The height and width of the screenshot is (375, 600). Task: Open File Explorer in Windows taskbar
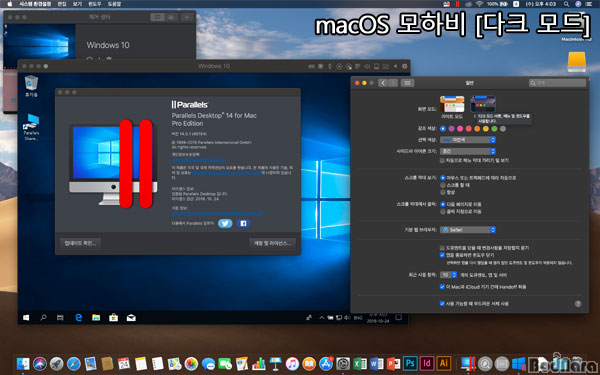click(96, 318)
